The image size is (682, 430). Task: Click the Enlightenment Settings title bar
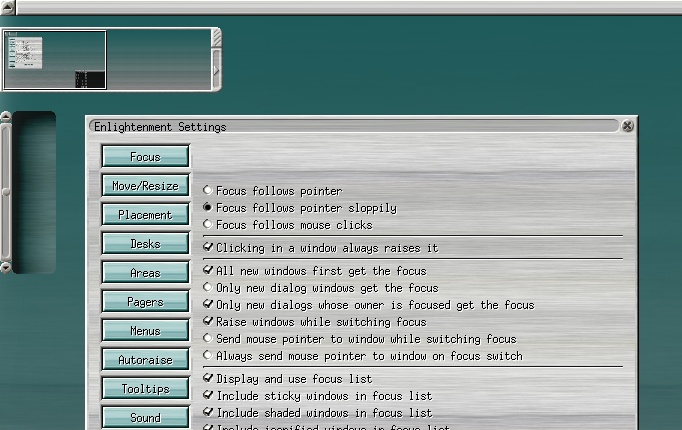[x=354, y=127]
